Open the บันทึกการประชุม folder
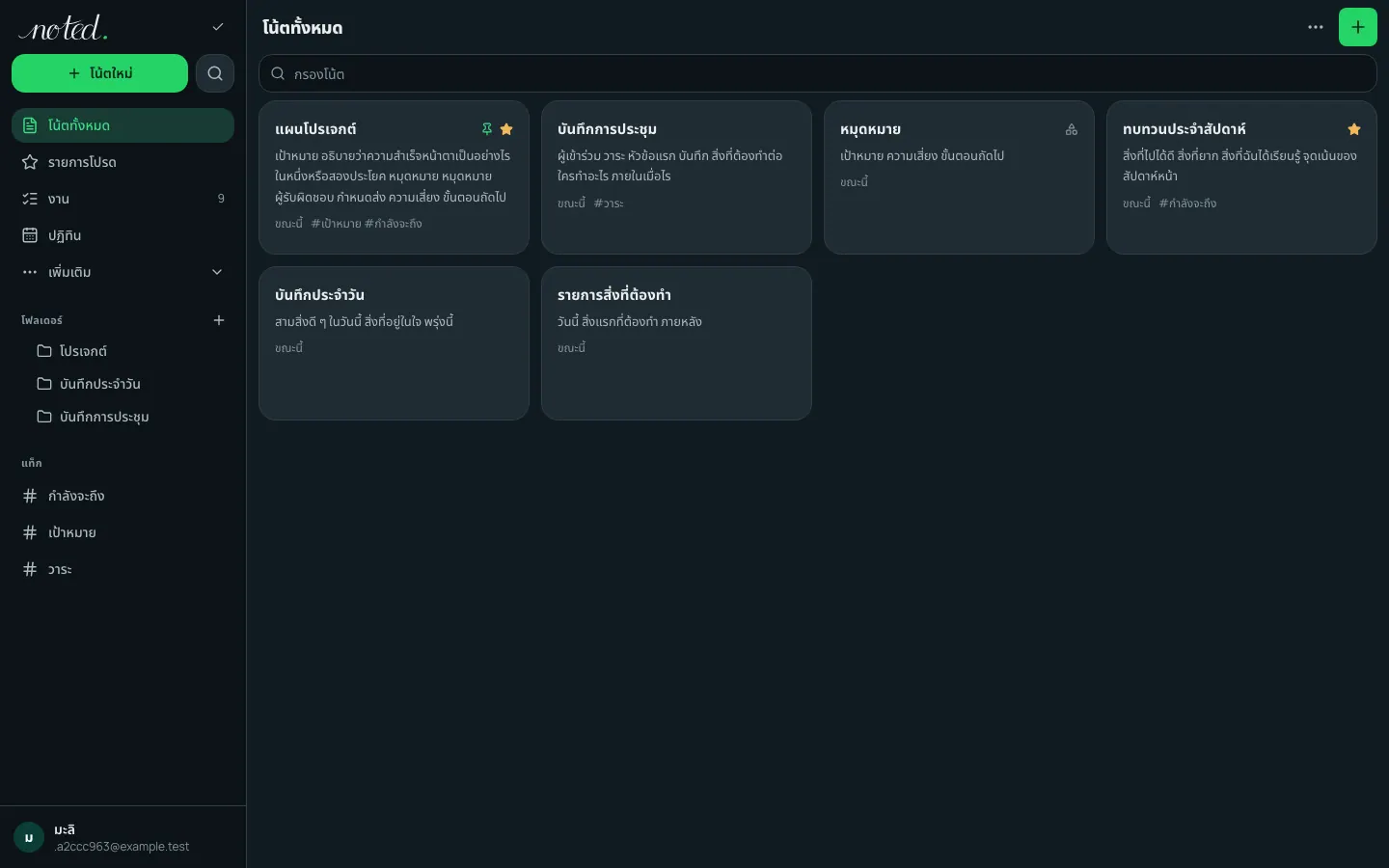Image resolution: width=1389 pixels, height=868 pixels. coord(123,417)
